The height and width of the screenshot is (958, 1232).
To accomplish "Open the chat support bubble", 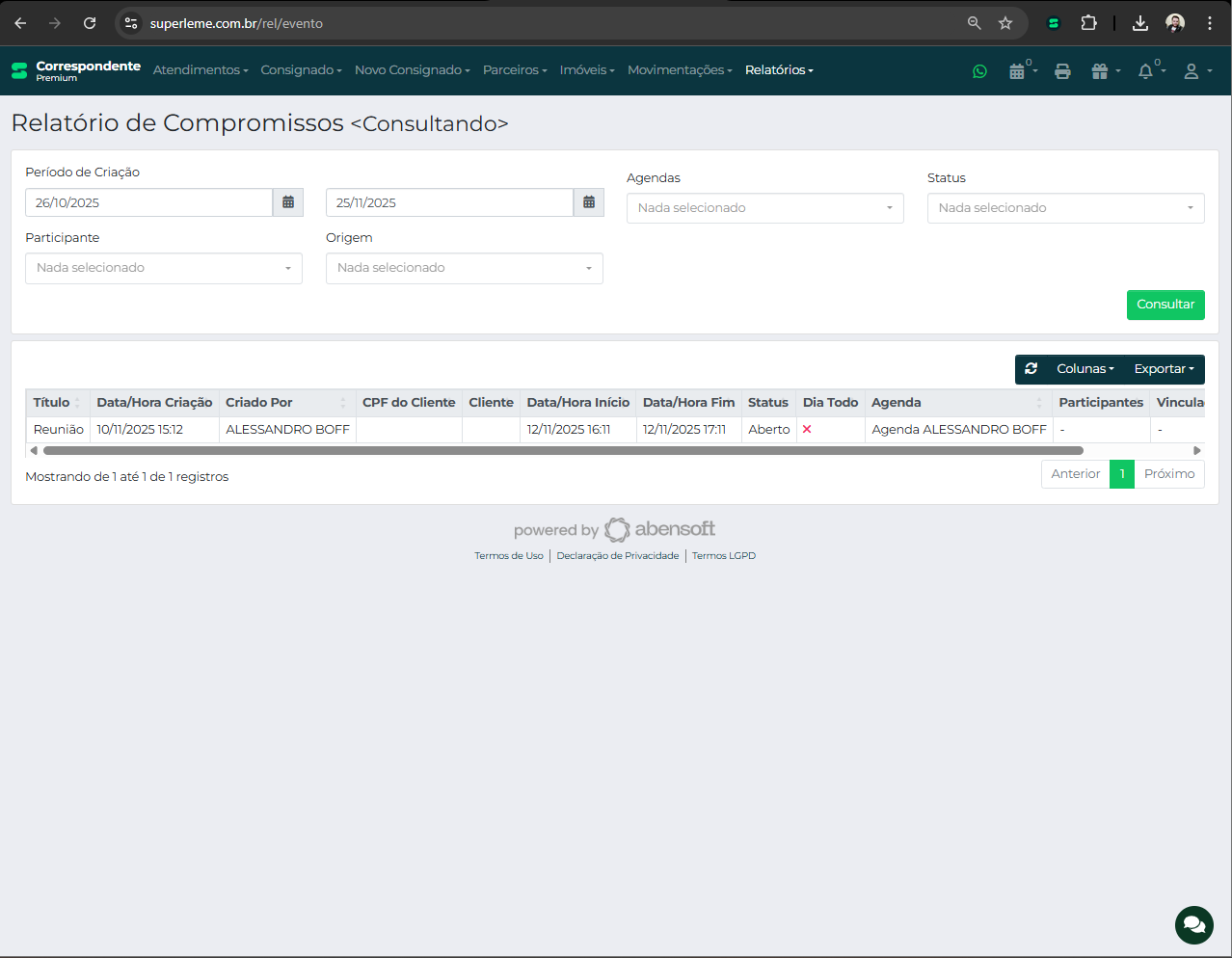I will (1193, 925).
